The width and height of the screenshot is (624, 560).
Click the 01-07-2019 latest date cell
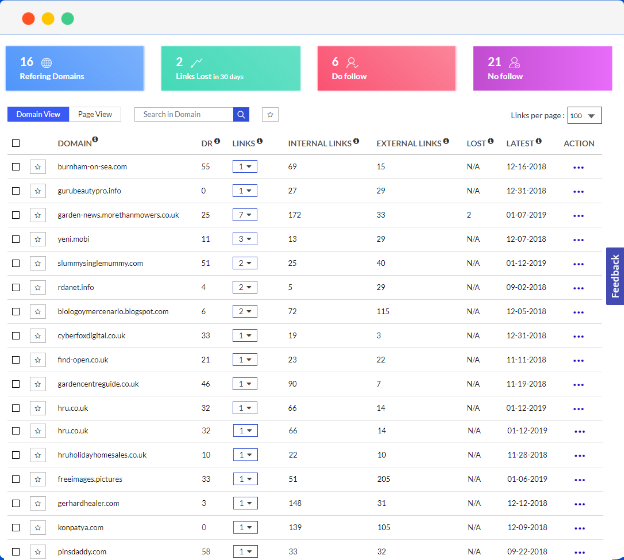click(526, 215)
